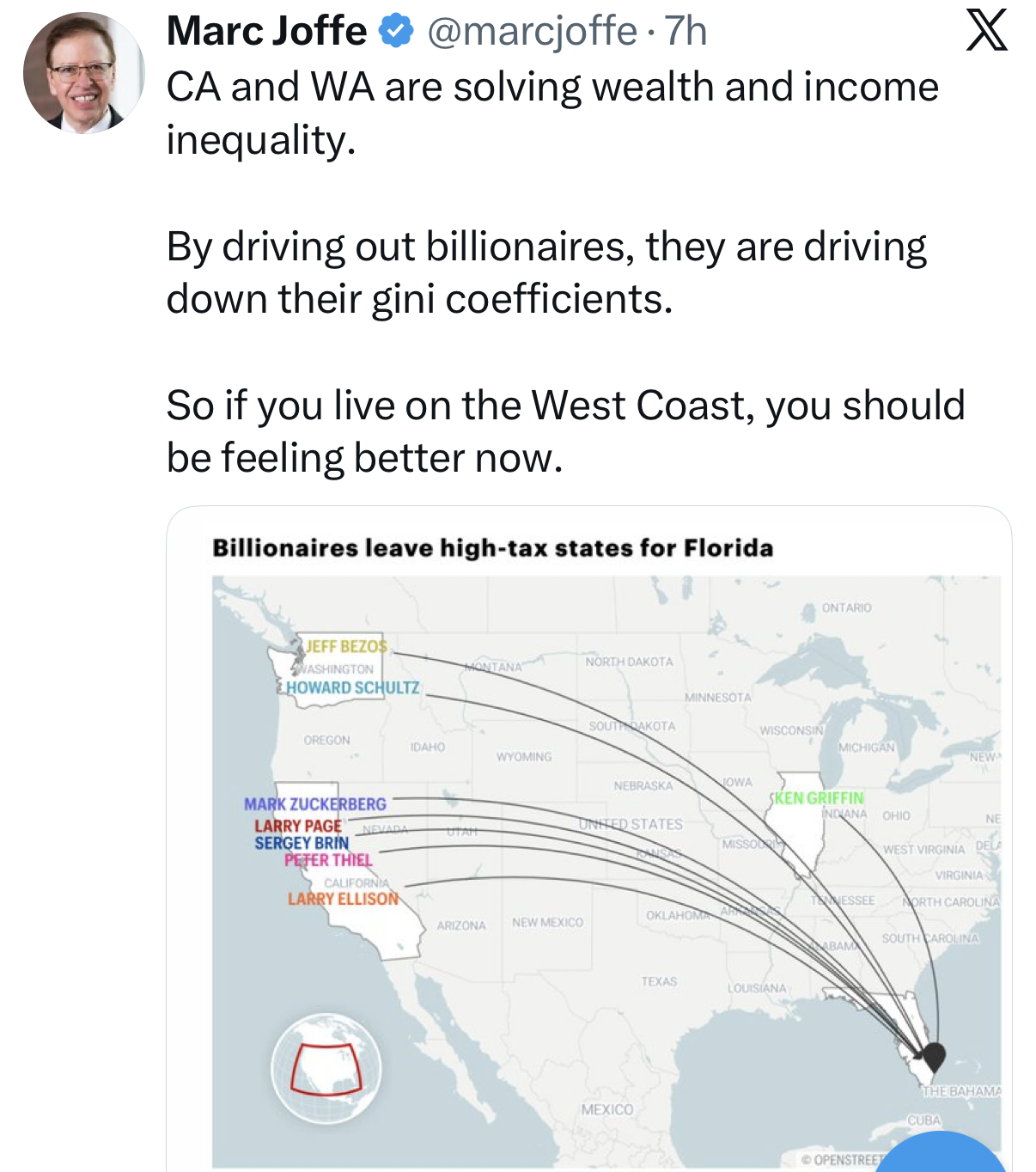Select the Larry Page label
Viewport: 1036px width, 1172px height.
pyautogui.click(x=297, y=825)
